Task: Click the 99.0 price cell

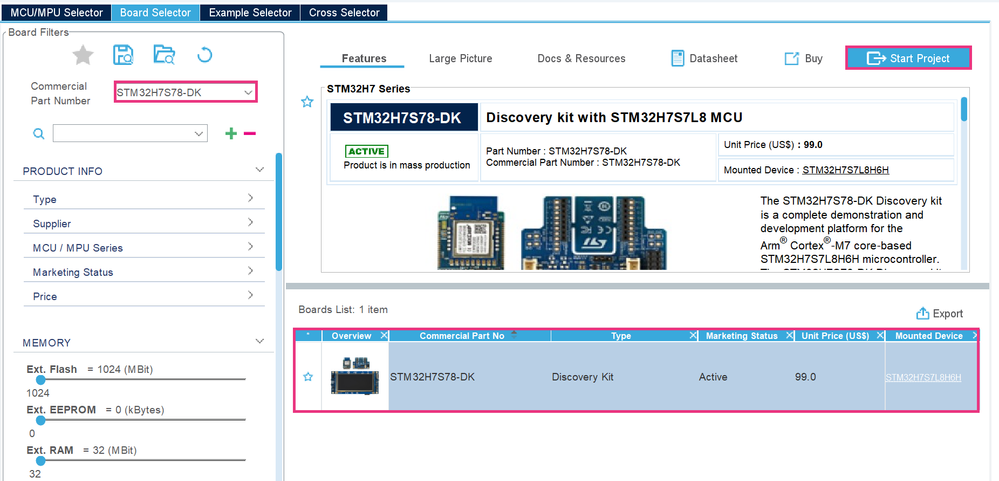Action: (x=805, y=377)
